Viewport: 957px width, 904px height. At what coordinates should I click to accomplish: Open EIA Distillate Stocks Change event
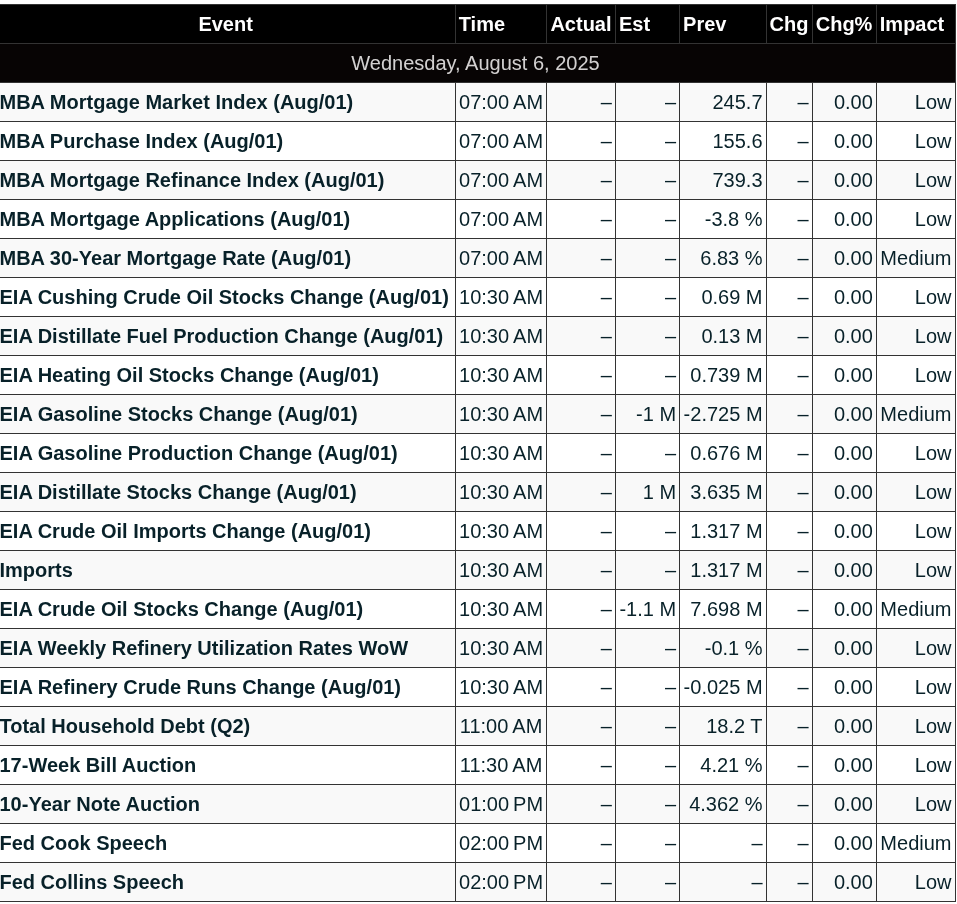pos(178,493)
